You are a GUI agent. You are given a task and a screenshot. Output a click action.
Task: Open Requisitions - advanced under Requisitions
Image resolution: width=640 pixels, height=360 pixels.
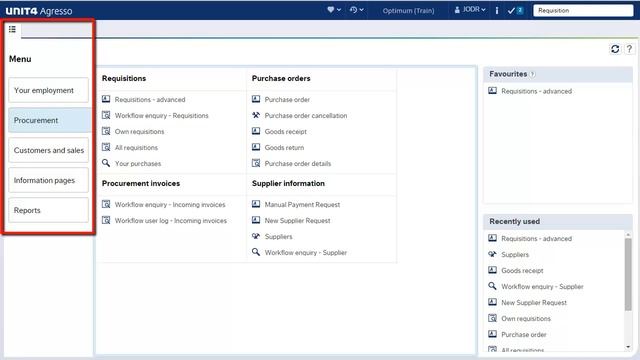150,100
